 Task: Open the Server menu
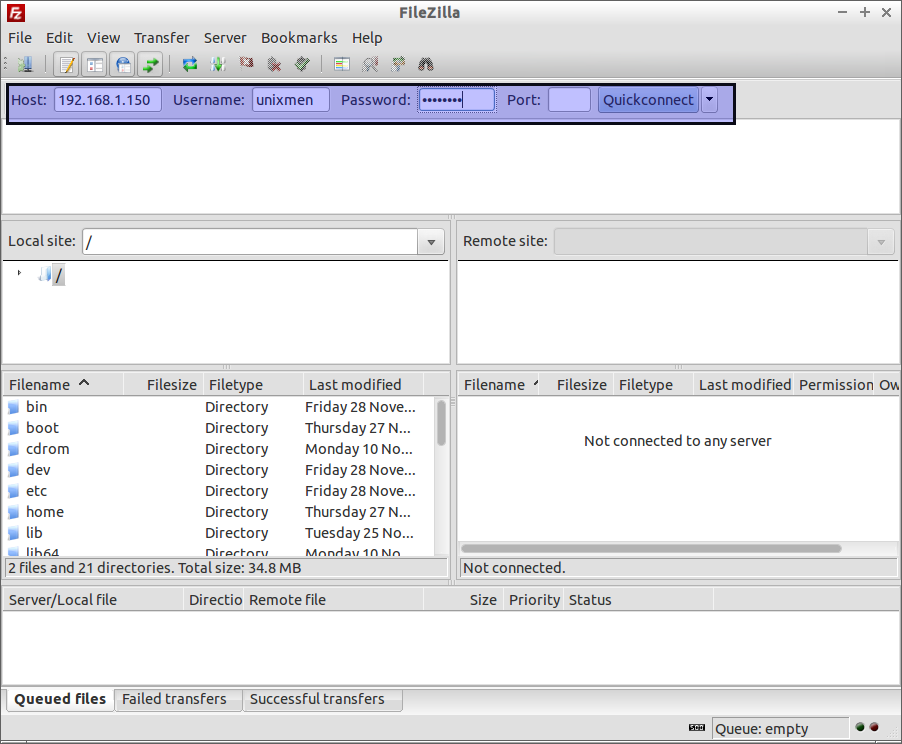point(225,38)
